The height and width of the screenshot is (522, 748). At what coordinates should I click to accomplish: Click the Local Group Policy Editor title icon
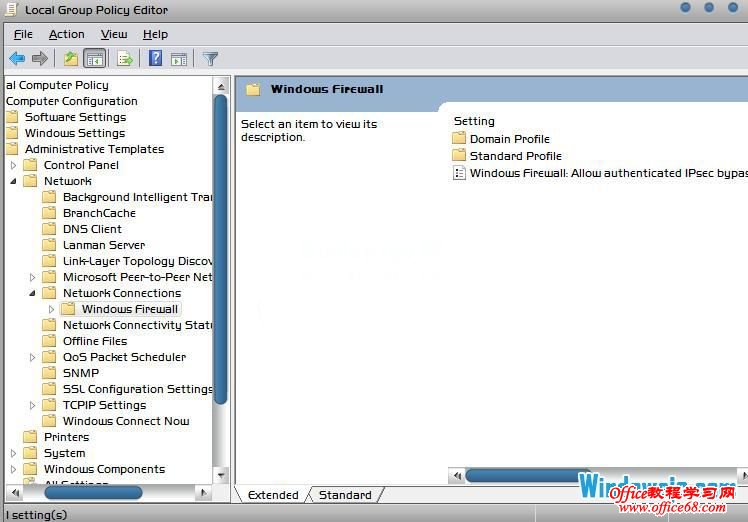[10, 10]
